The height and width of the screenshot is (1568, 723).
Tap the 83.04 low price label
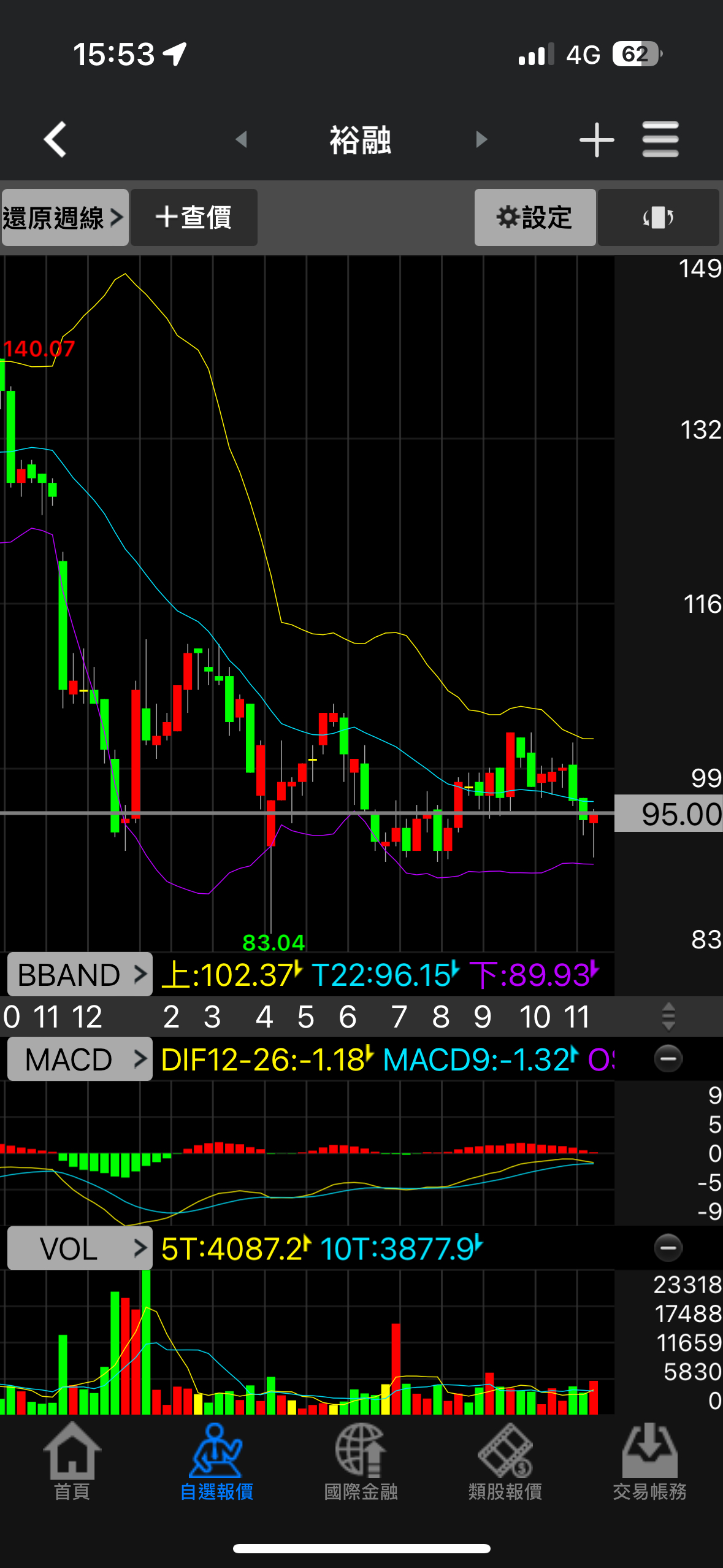(274, 942)
